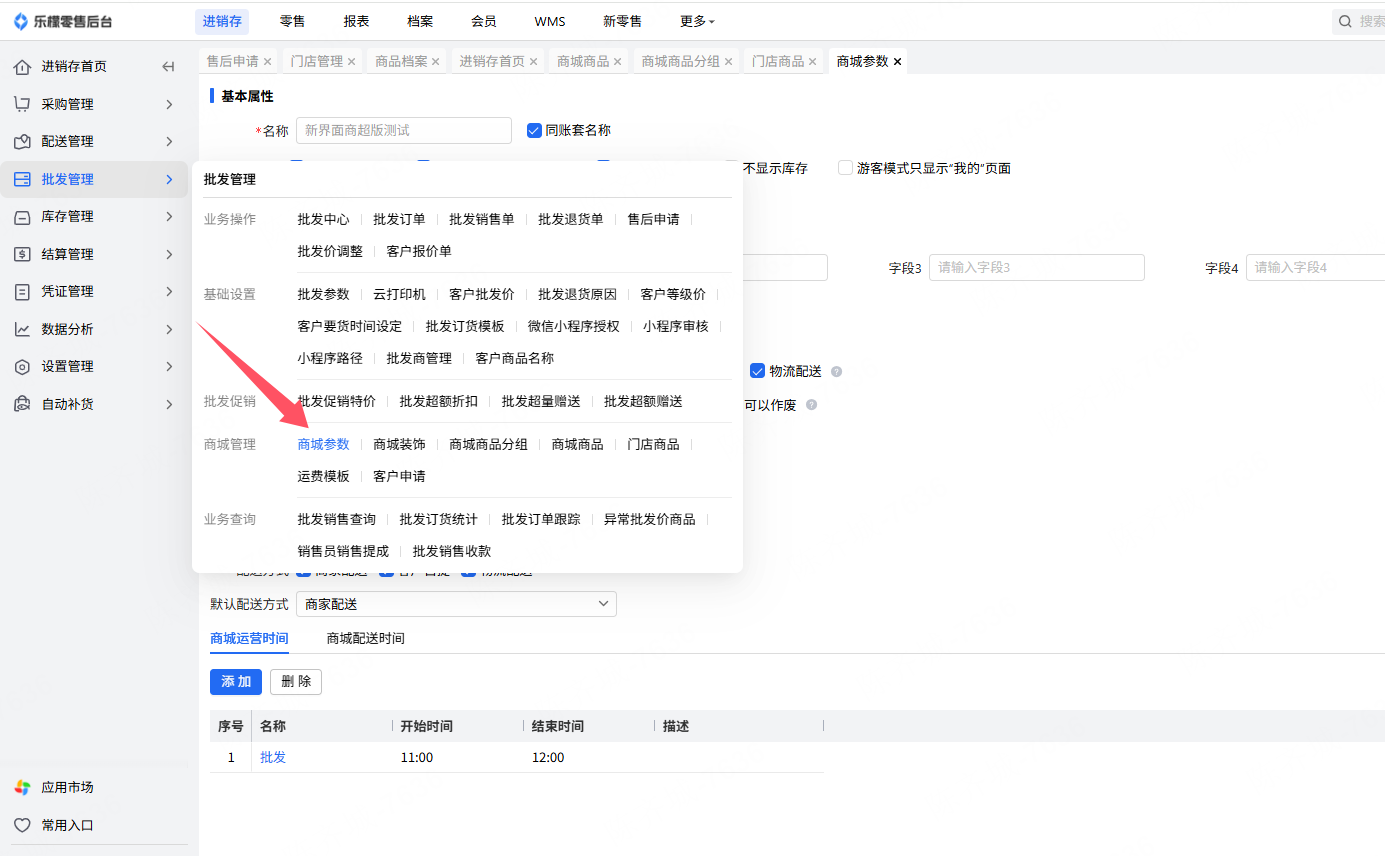The width and height of the screenshot is (1385, 856).
Task: Open 商城装饰 in the 批发管理 menu
Action: 399,444
